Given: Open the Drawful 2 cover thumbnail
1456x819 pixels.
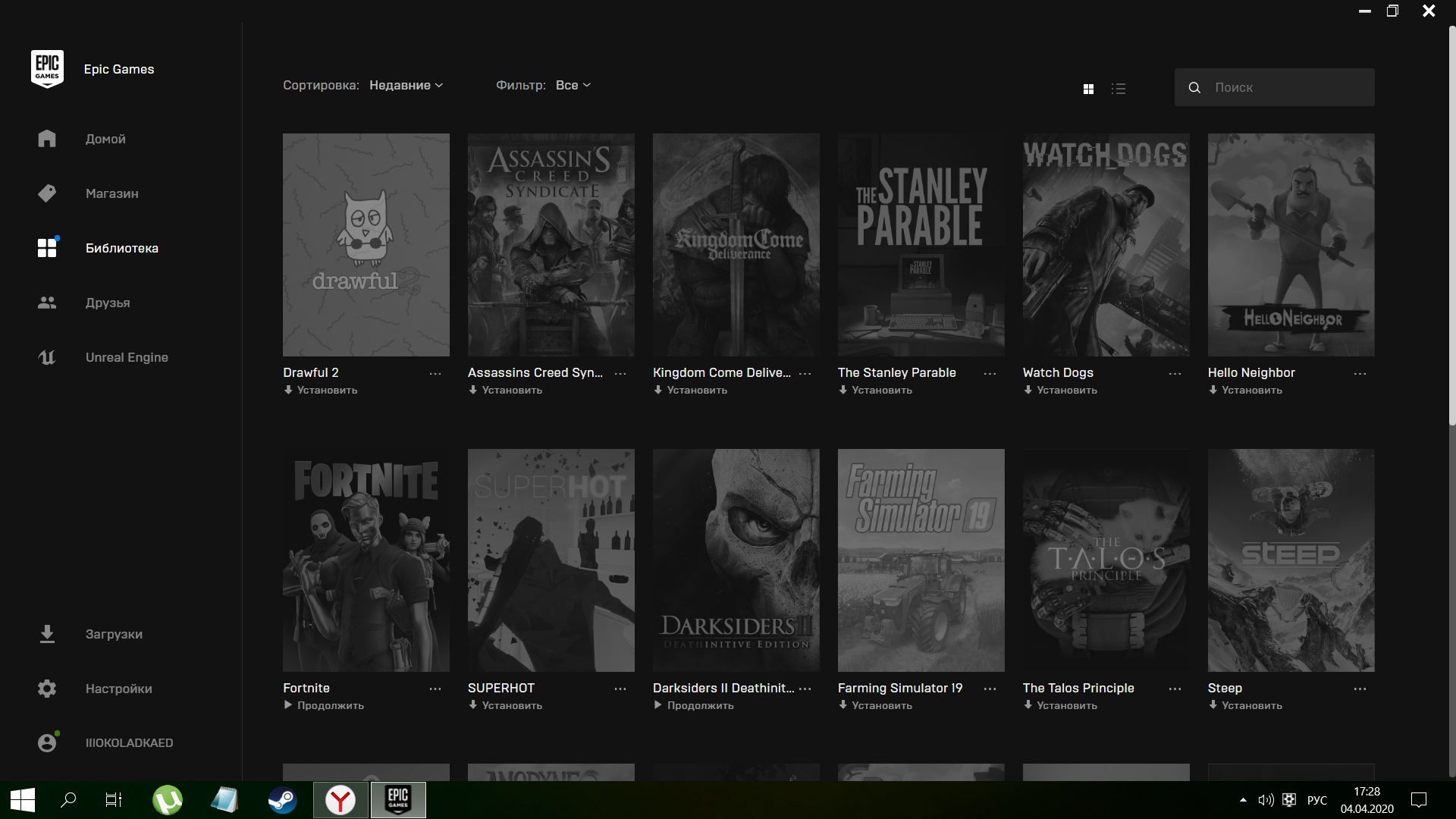Looking at the screenshot, I should [366, 245].
